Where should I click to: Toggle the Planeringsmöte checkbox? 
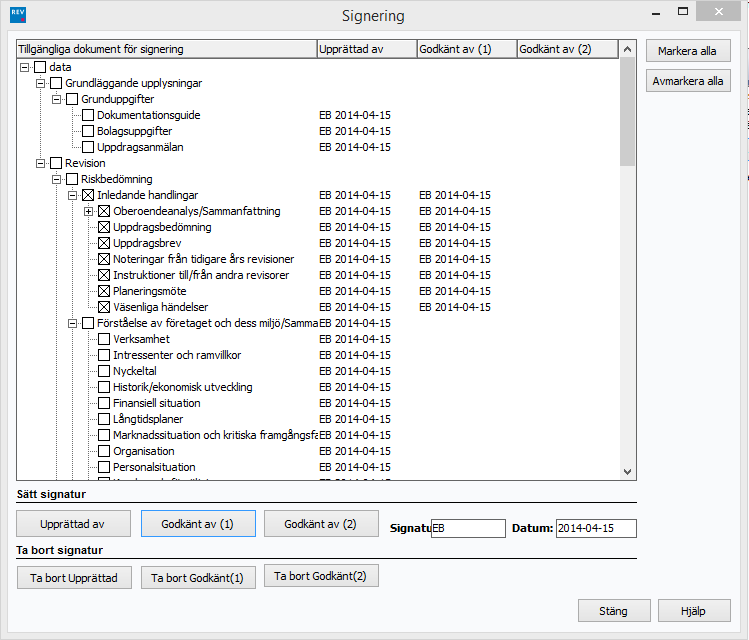(x=105, y=291)
